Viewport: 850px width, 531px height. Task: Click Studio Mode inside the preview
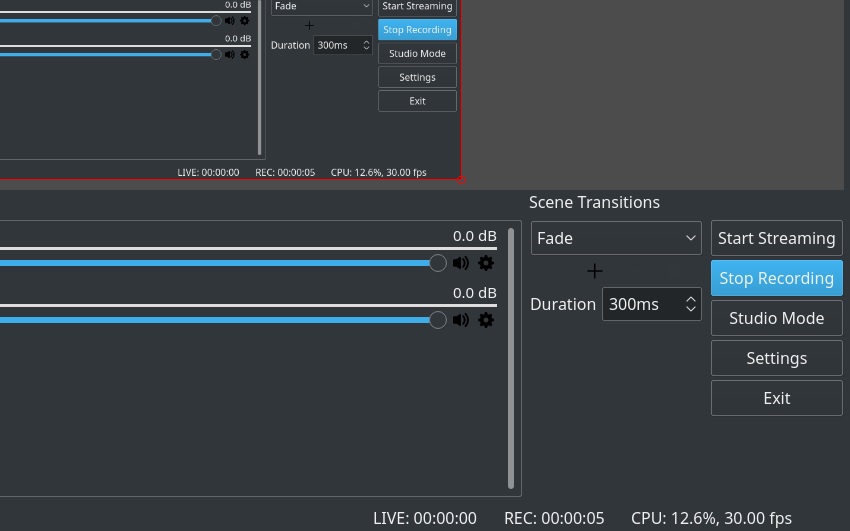[417, 54]
